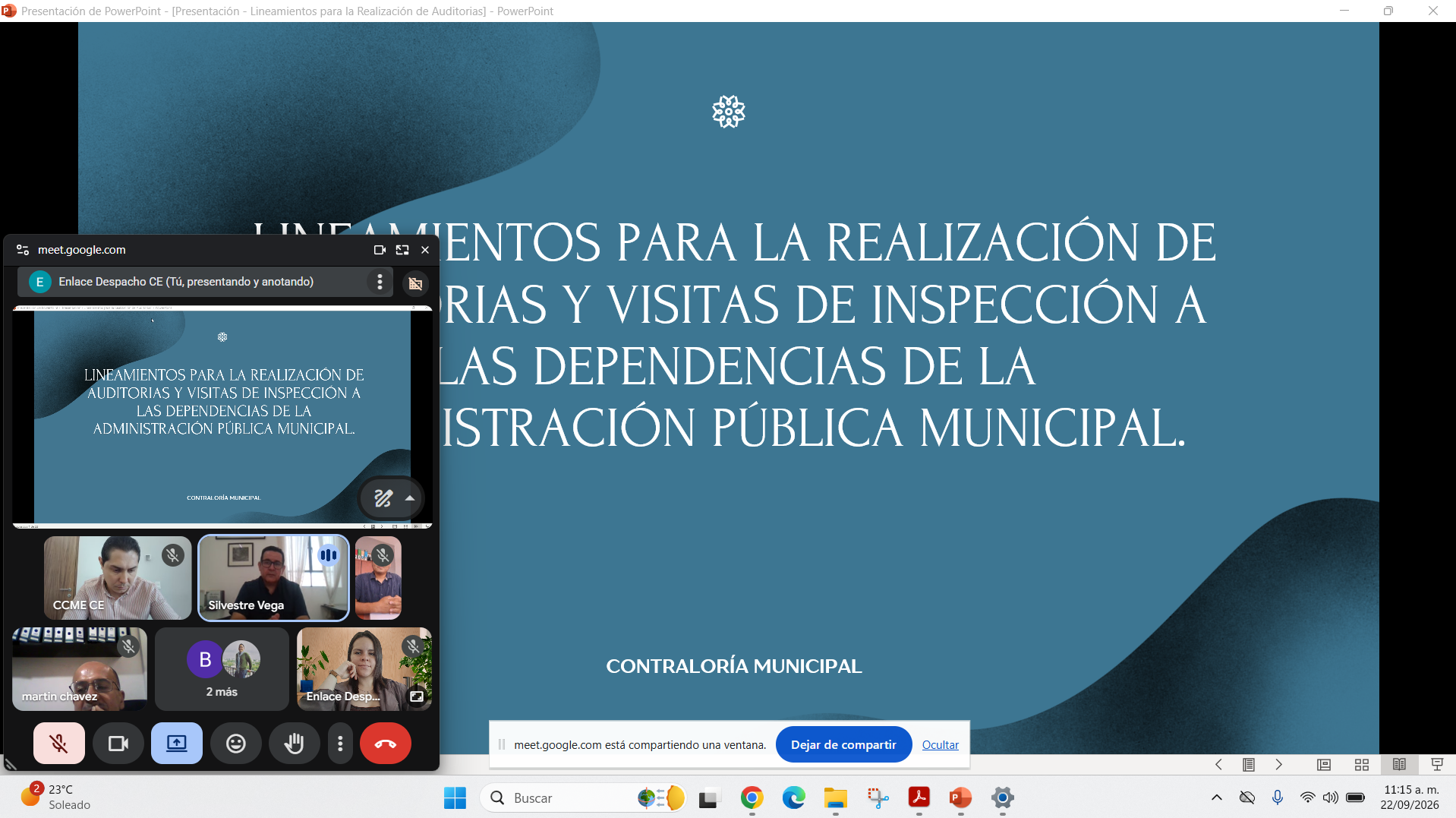Viewport: 1456px width, 818px height.
Task: Click the Ocultar link
Action: tap(940, 745)
